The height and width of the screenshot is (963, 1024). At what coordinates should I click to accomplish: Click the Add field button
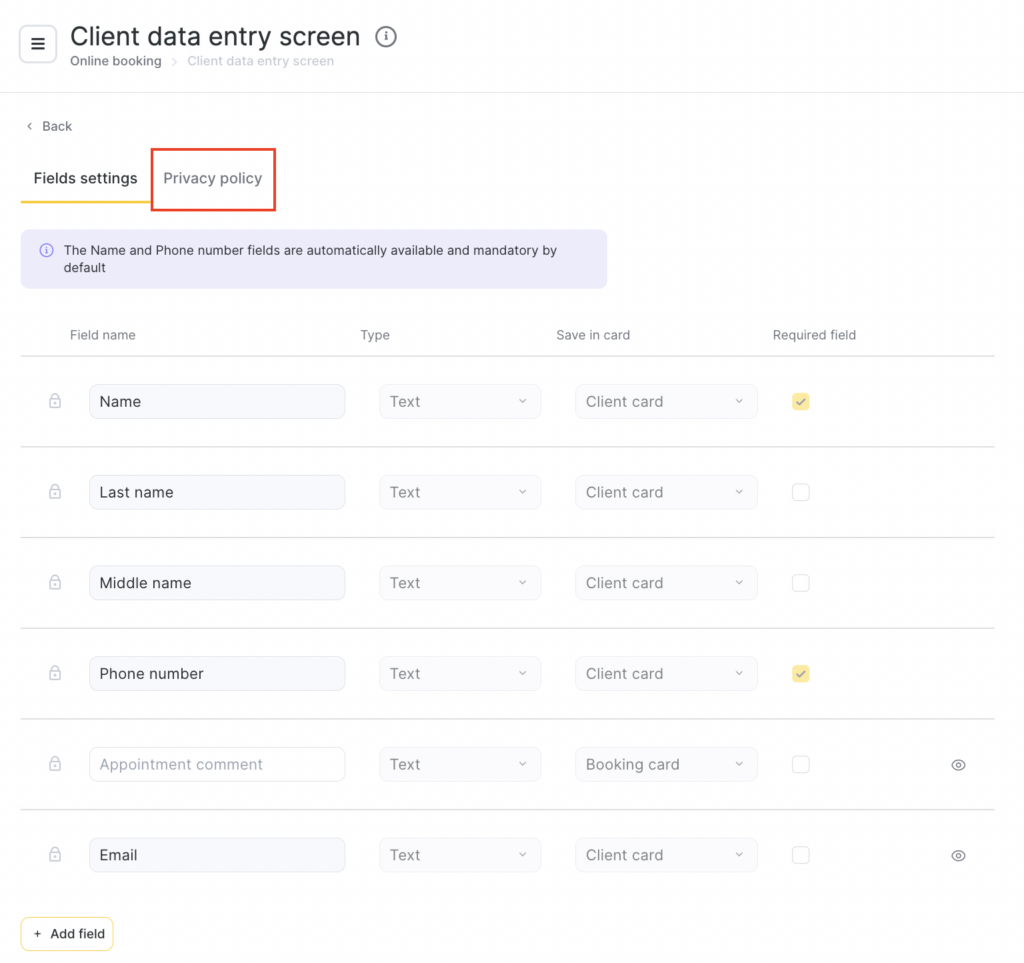[x=67, y=934]
